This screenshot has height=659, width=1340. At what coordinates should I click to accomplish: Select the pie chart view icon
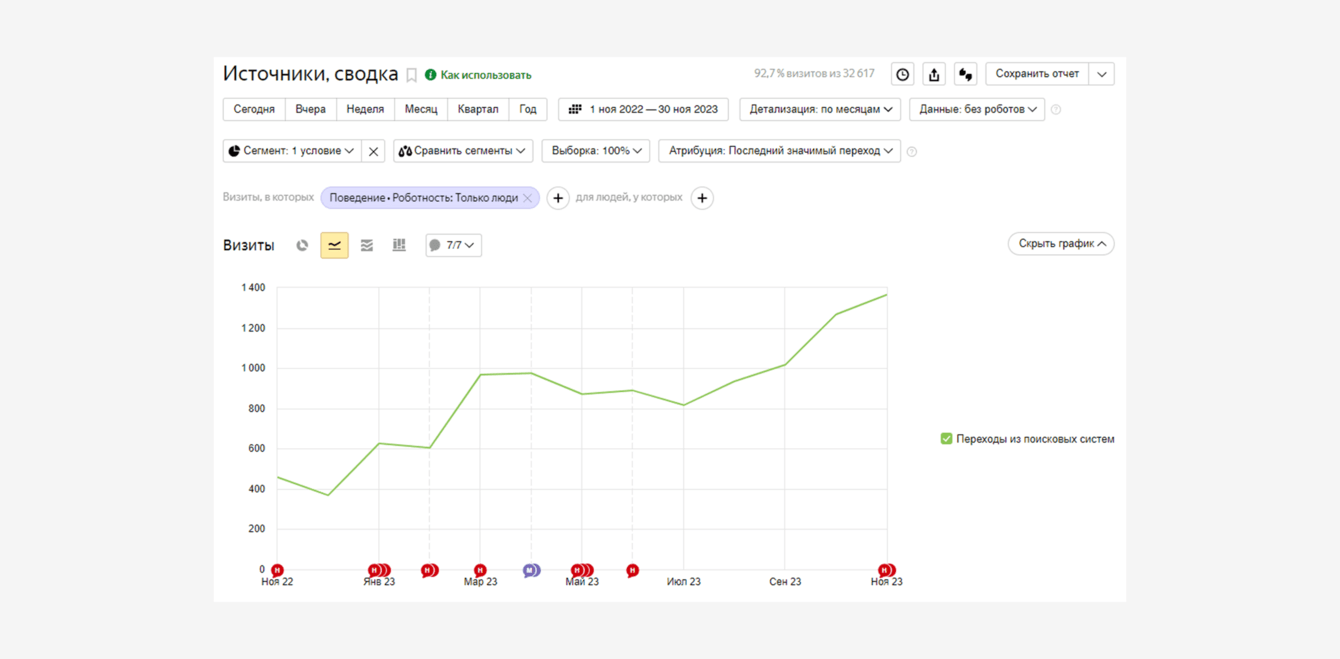[x=302, y=245]
